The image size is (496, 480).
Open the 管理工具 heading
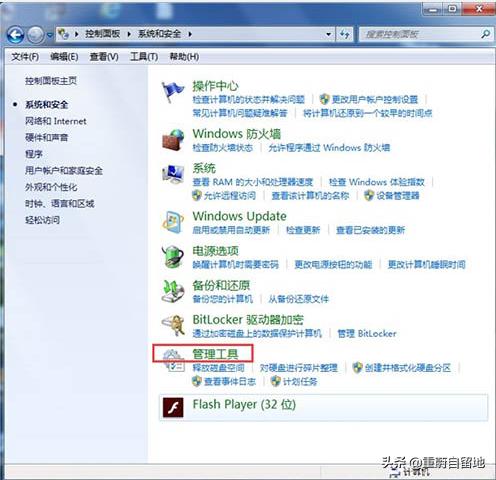215,354
